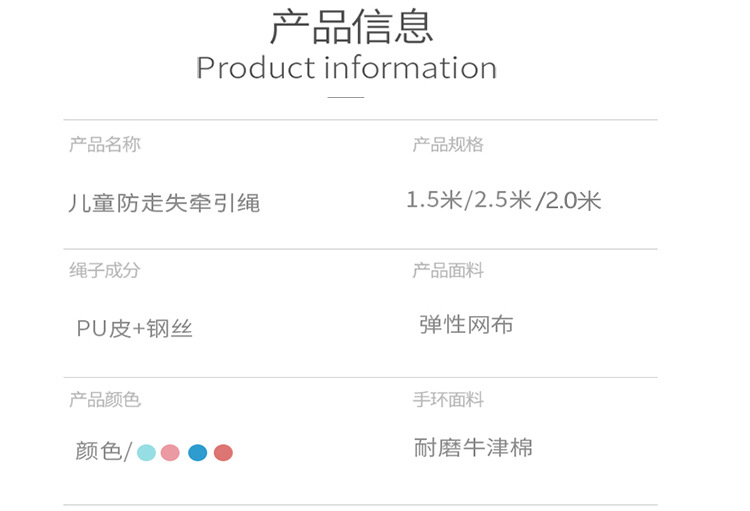This screenshot has height=511, width=750.
Task: Click the 手环面料 label
Action: [448, 400]
